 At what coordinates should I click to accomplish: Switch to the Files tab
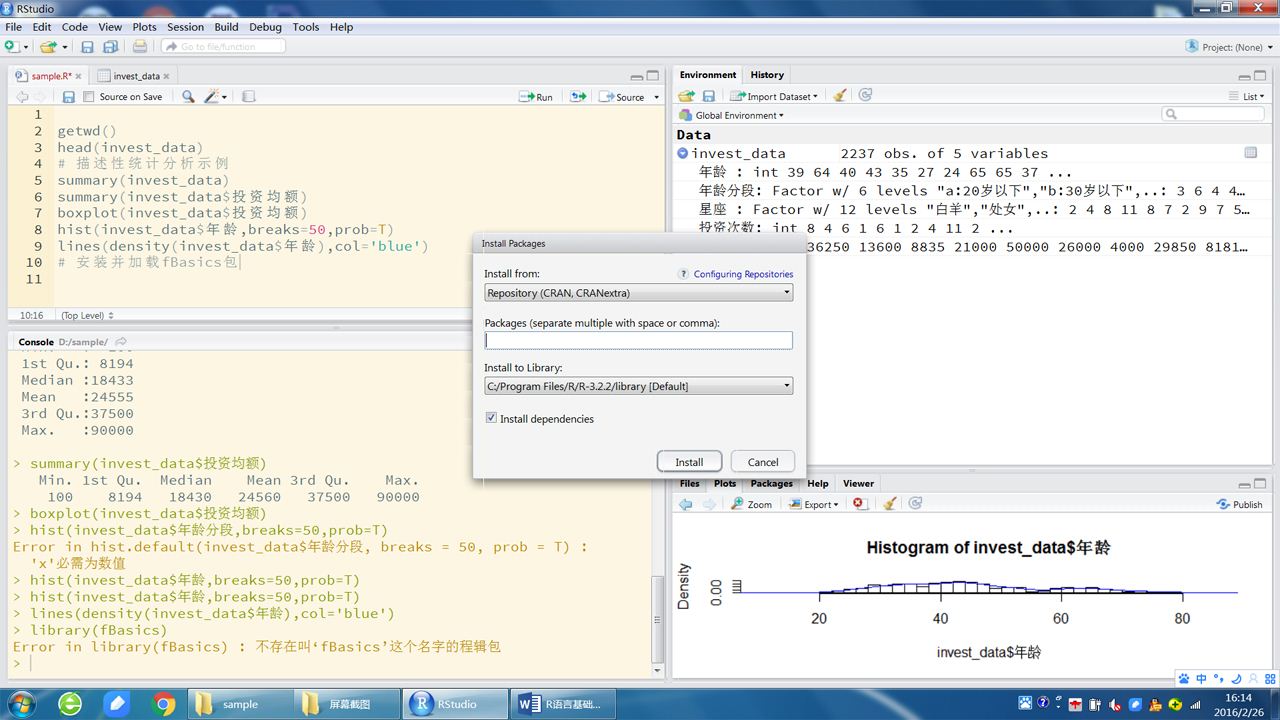click(690, 483)
